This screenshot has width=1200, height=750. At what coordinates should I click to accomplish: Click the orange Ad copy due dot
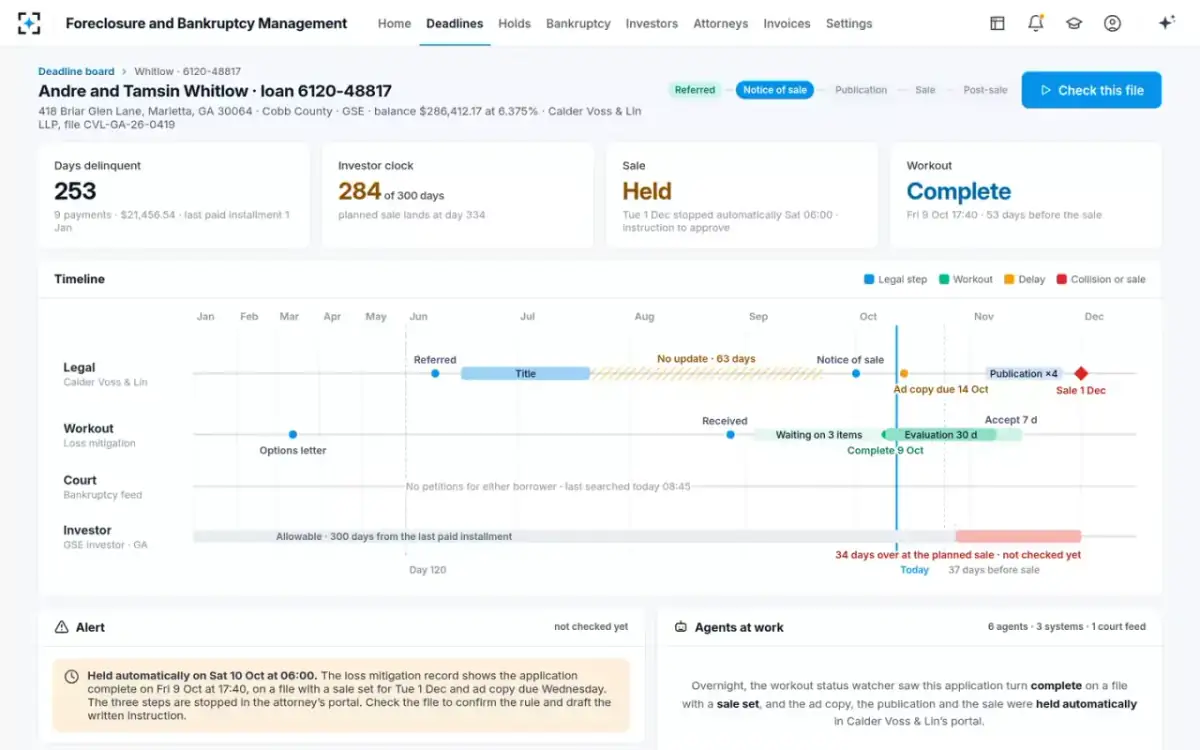coord(903,374)
